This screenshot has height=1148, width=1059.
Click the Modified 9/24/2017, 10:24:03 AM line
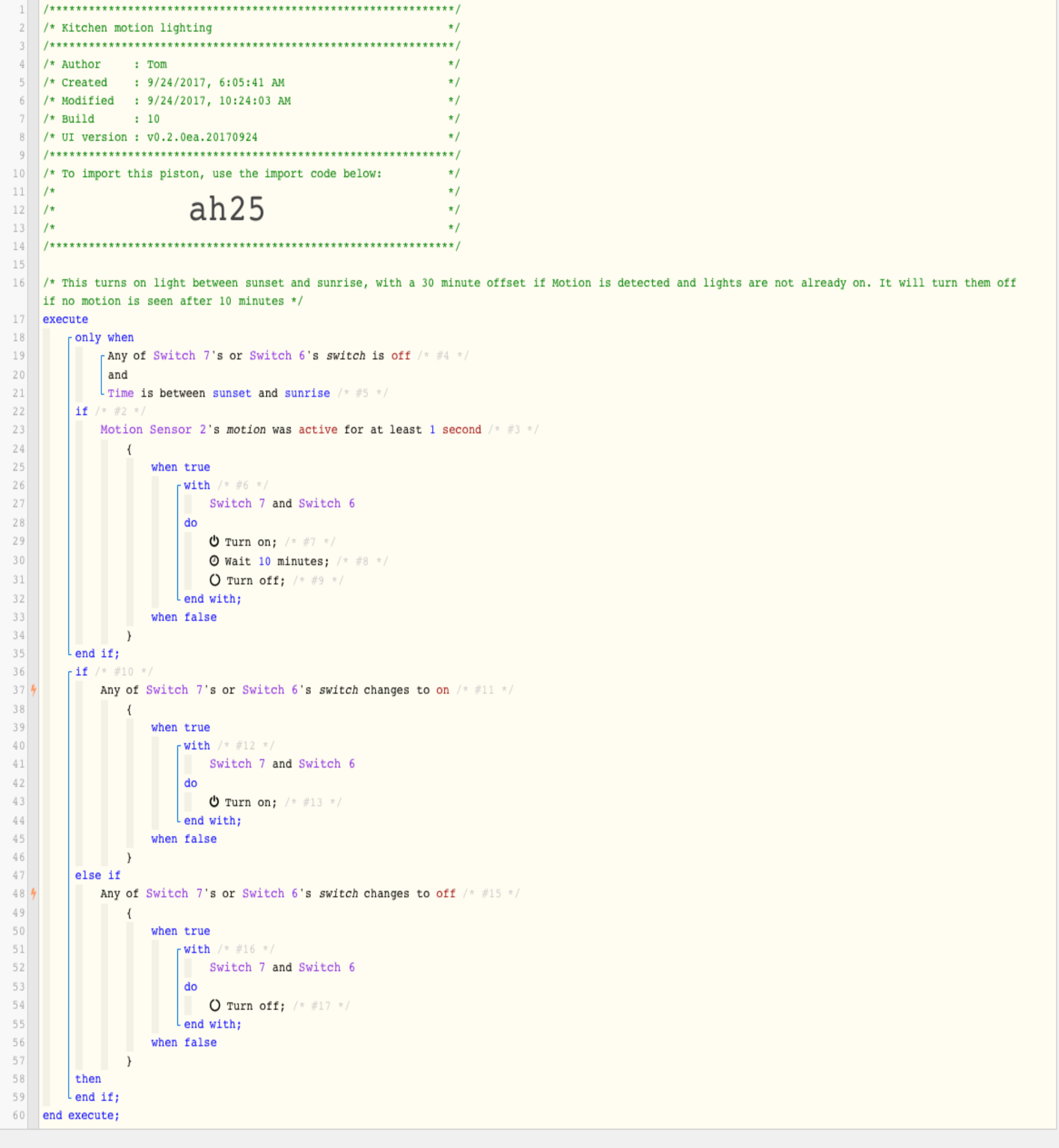click(251, 101)
